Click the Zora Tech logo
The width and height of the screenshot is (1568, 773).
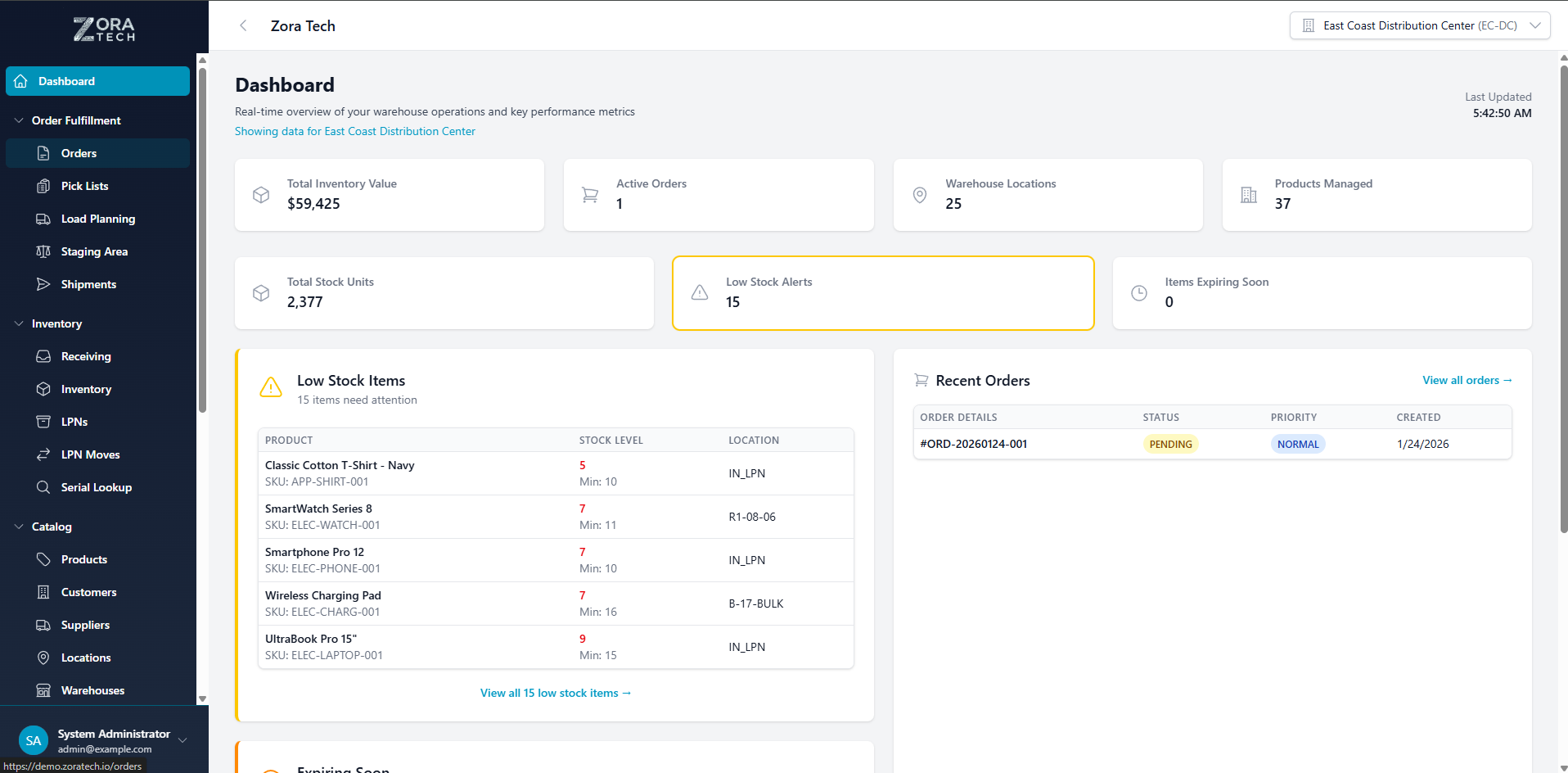click(x=104, y=29)
